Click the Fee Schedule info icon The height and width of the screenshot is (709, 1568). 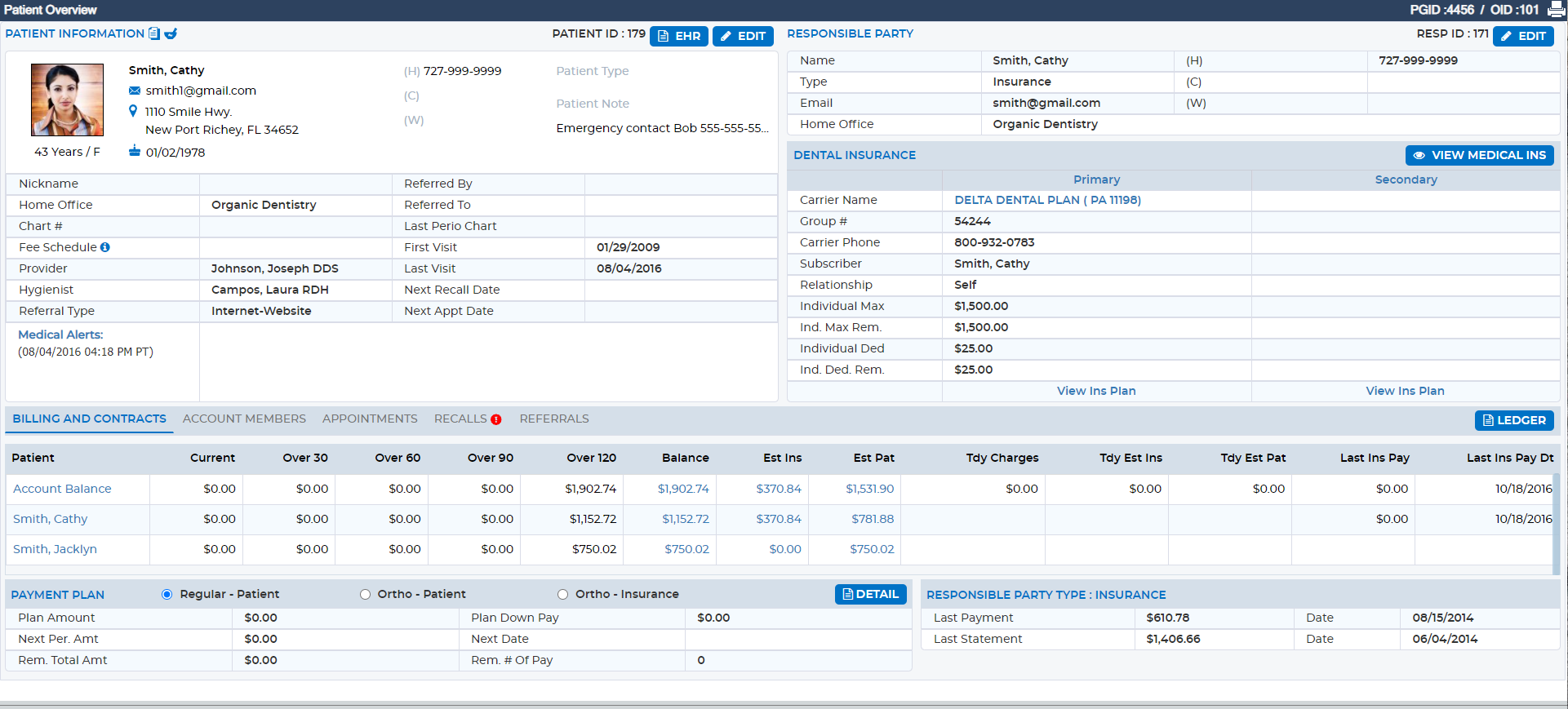point(105,247)
